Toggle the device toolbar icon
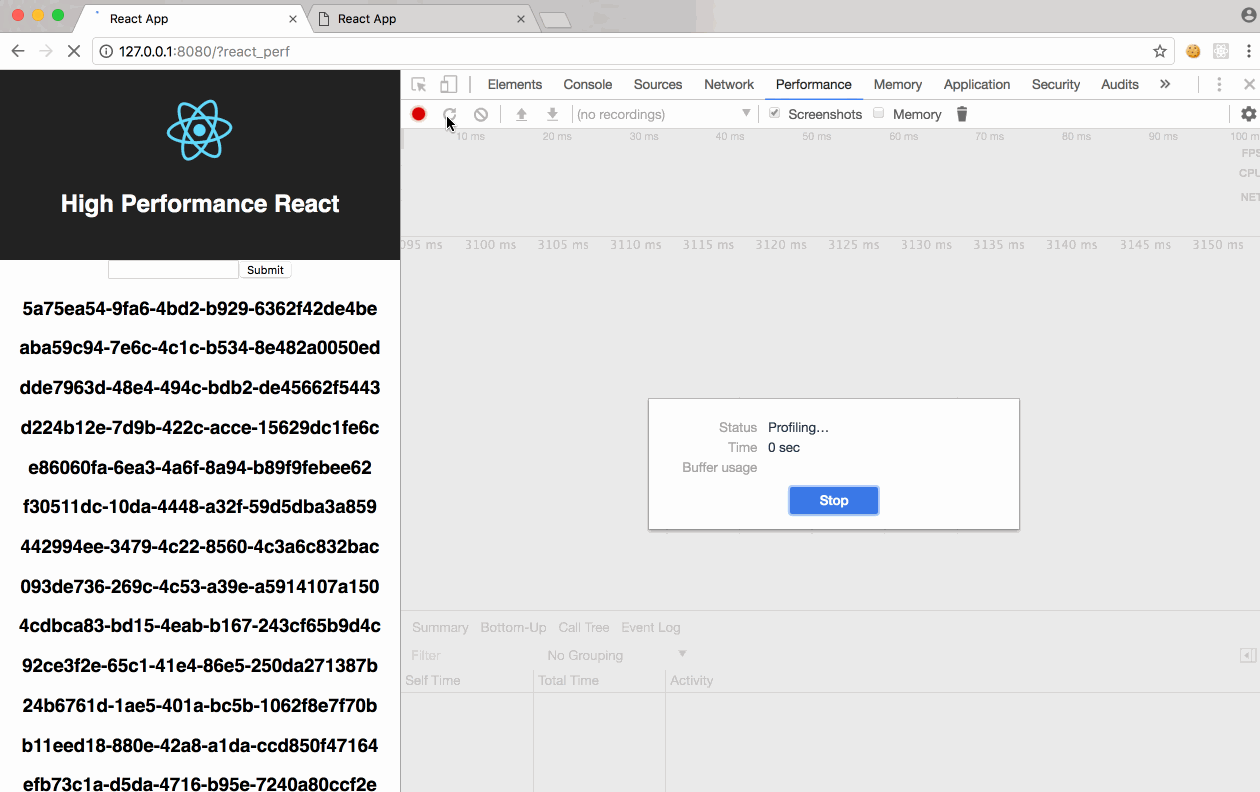Screen dimensions: 1260x792 tap(449, 85)
